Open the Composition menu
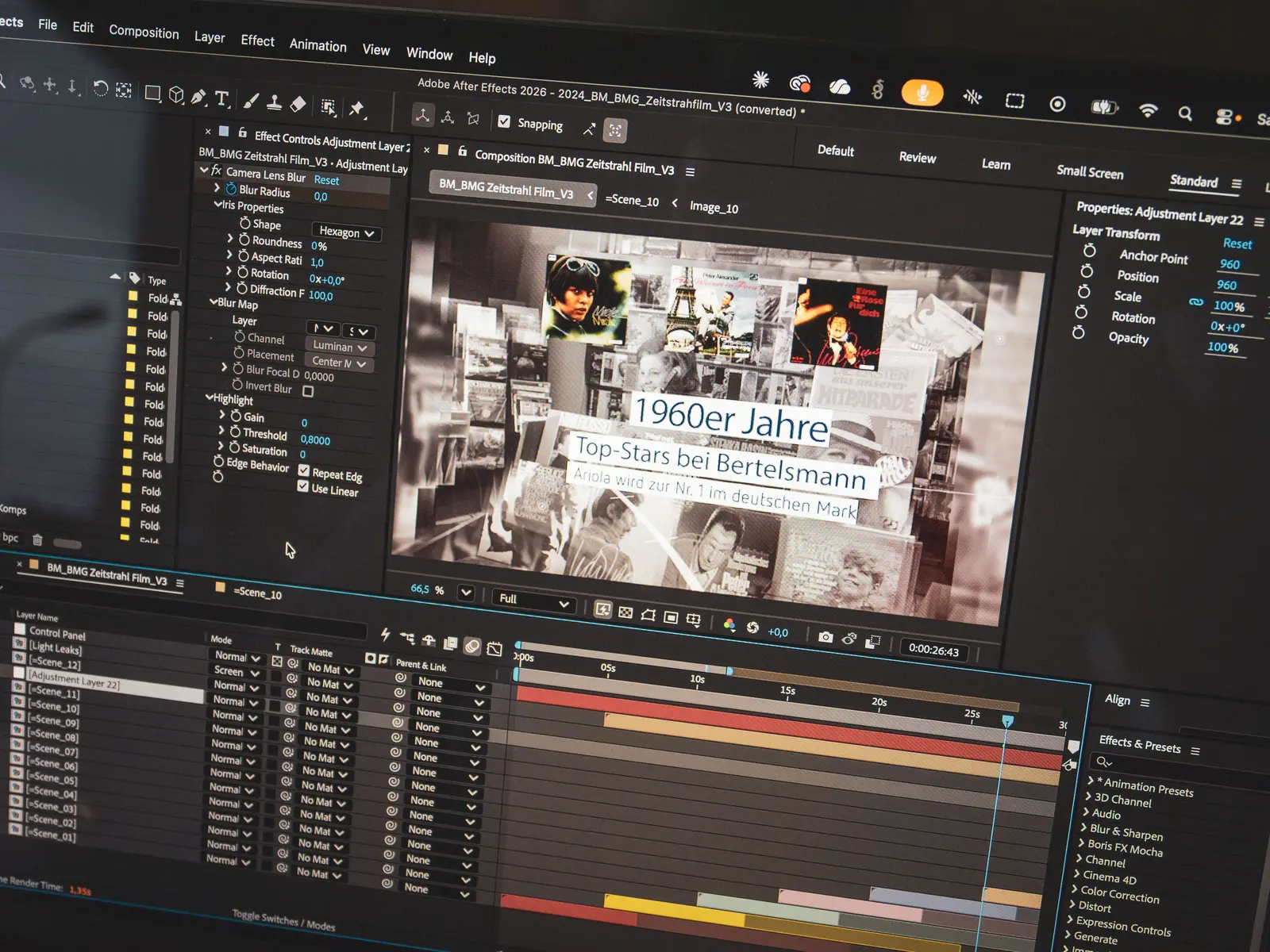The height and width of the screenshot is (952, 1270). tap(144, 32)
